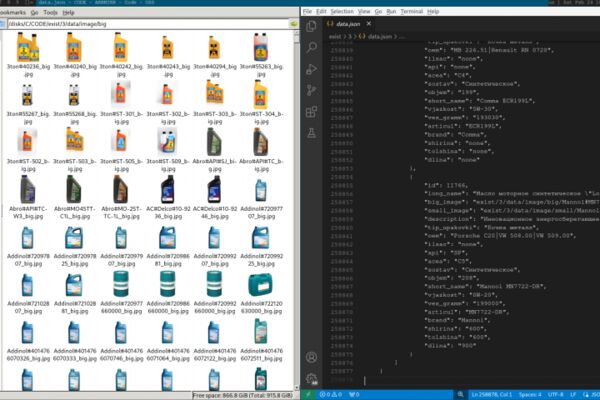
Task: Click the "id": 11766 line in editor
Action: pyautogui.click(x=446, y=185)
